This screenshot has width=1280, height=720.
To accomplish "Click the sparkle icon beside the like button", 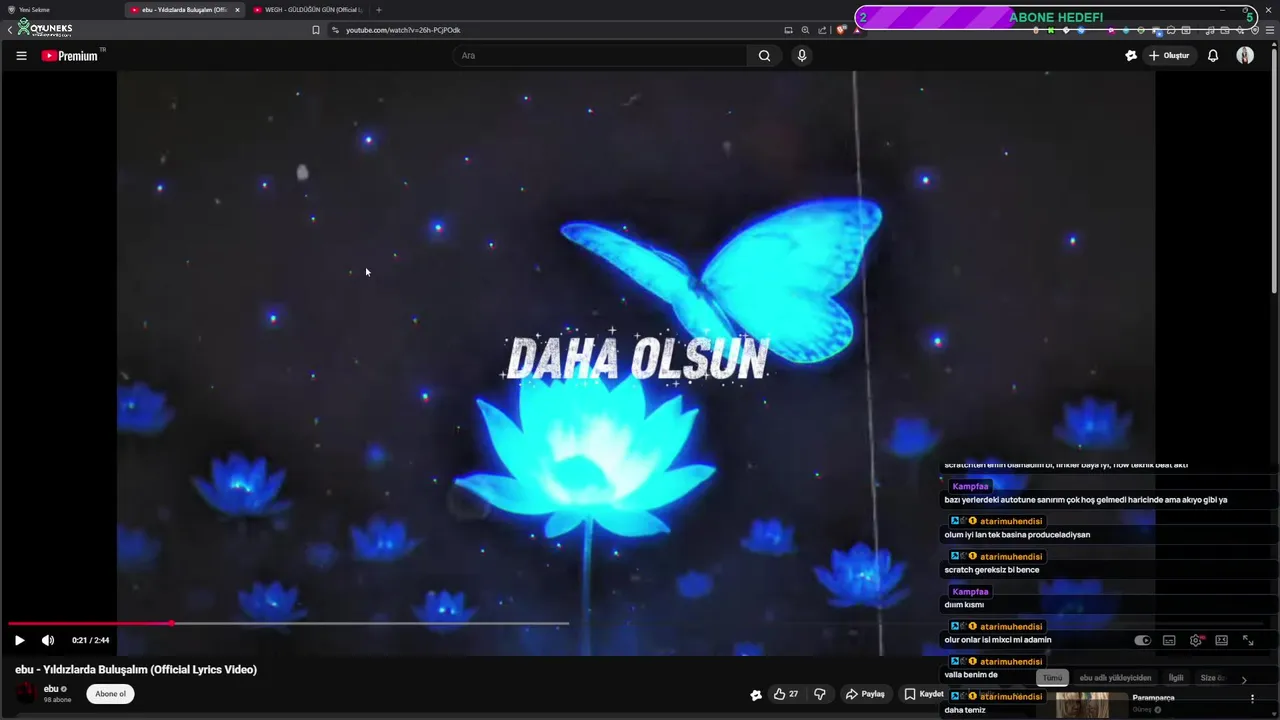I will click(756, 694).
